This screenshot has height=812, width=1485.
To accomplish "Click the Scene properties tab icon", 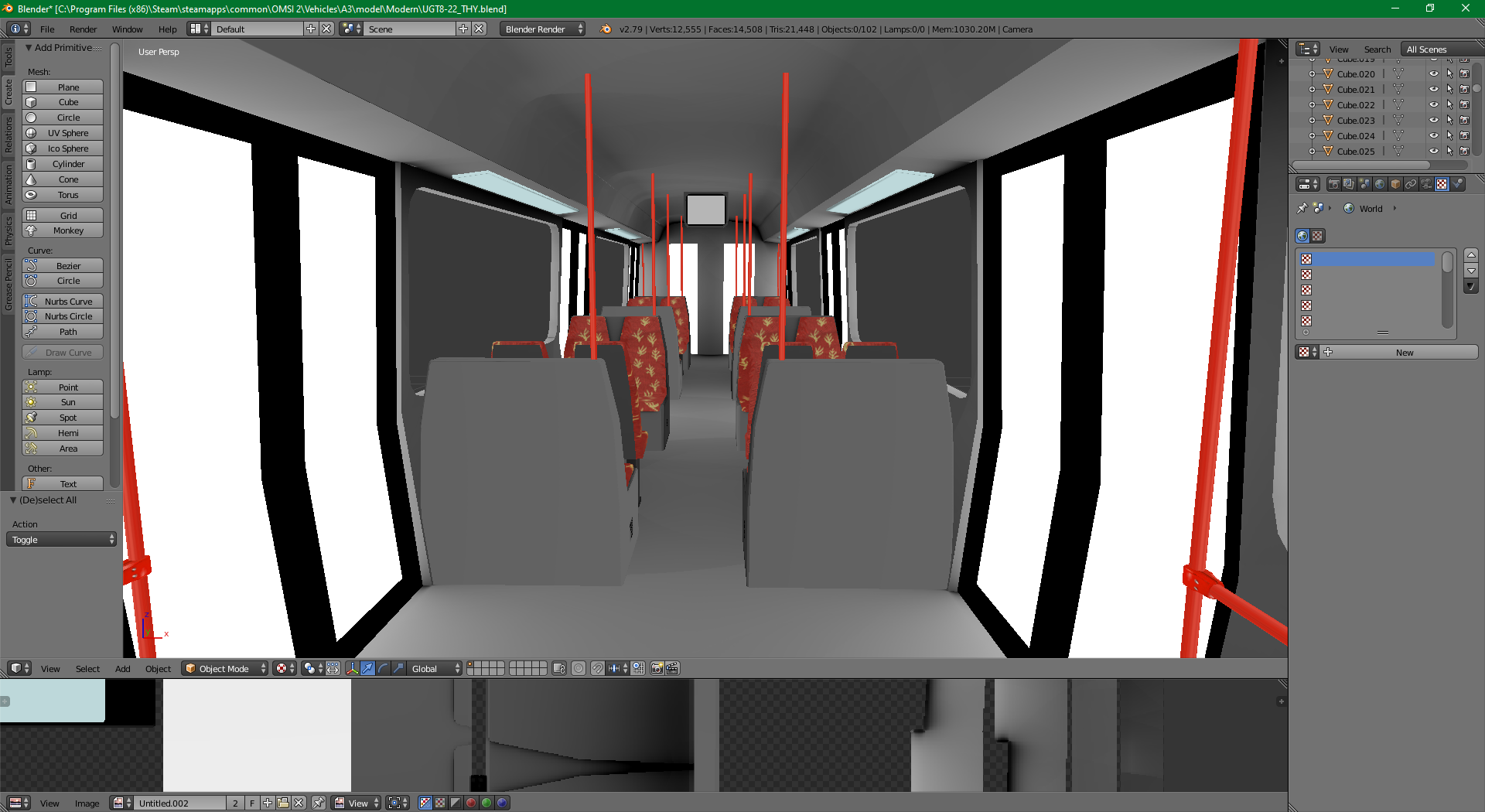I will click(1364, 184).
